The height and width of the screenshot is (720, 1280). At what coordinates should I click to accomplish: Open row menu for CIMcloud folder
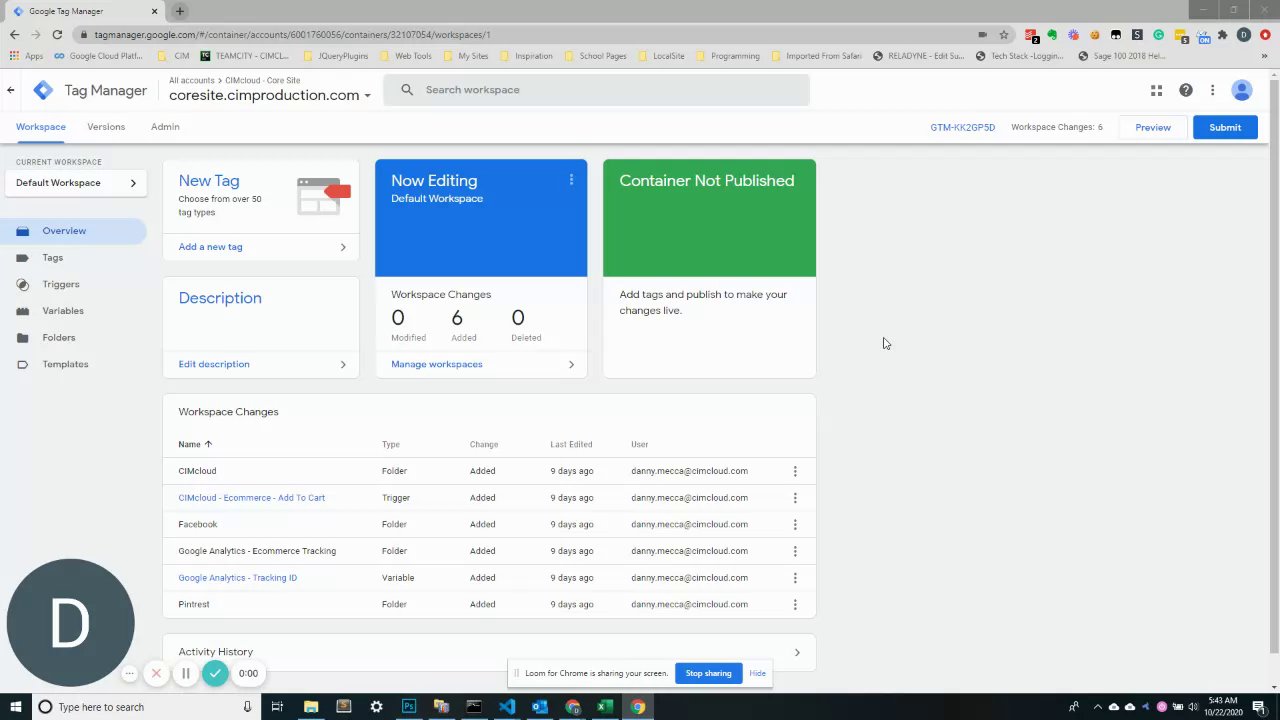tap(795, 471)
